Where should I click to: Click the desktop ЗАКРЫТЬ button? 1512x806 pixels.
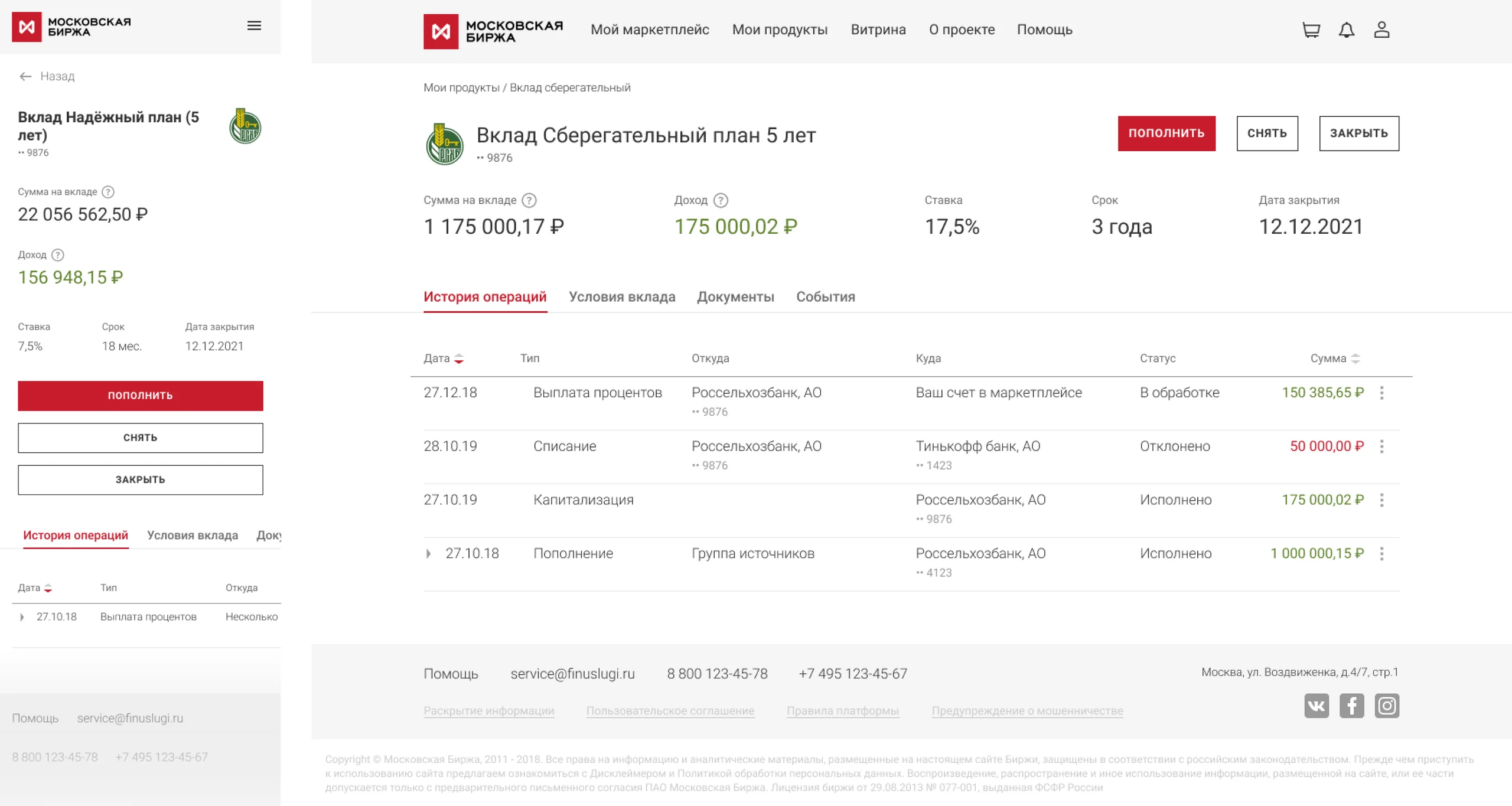click(1359, 133)
